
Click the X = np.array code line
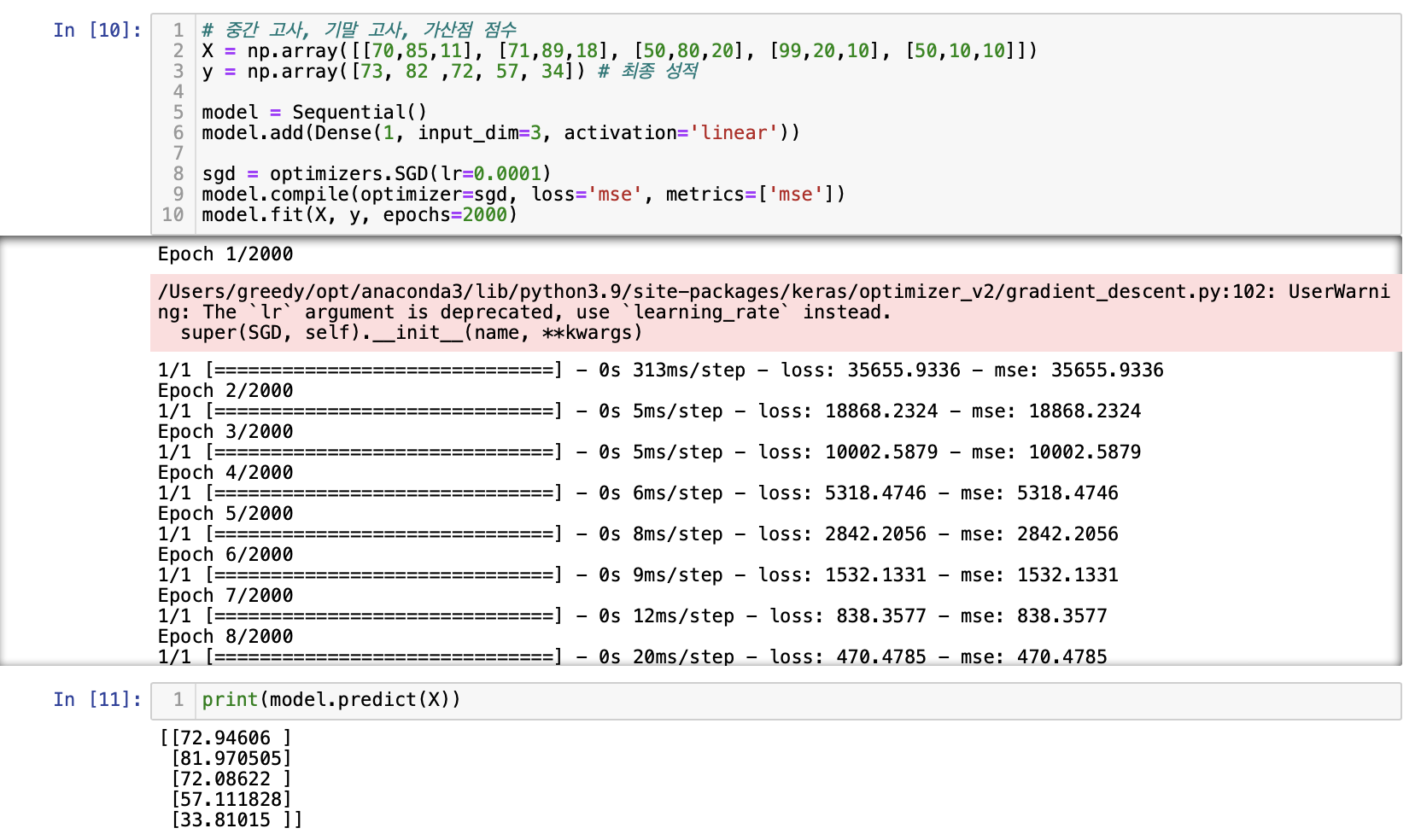[x=620, y=51]
